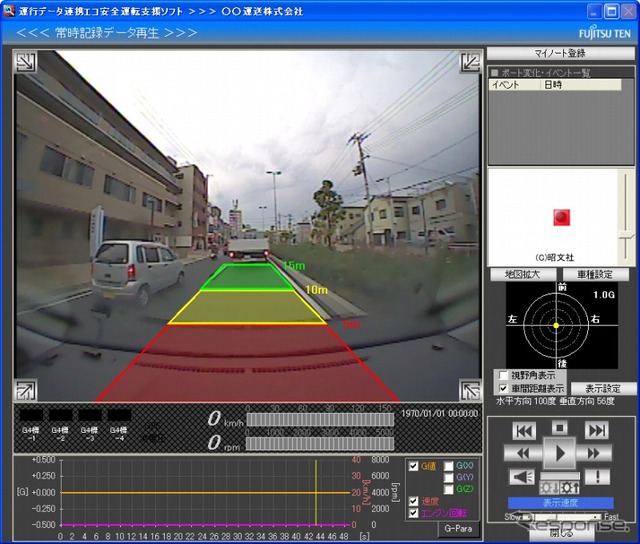Stop the recorded data playback
The image size is (640, 544).
(x=560, y=428)
